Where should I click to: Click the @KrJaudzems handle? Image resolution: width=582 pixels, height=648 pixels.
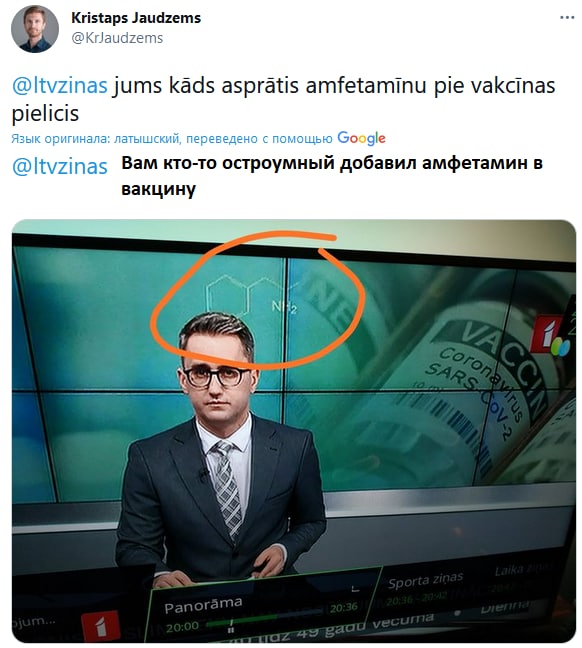(117, 38)
